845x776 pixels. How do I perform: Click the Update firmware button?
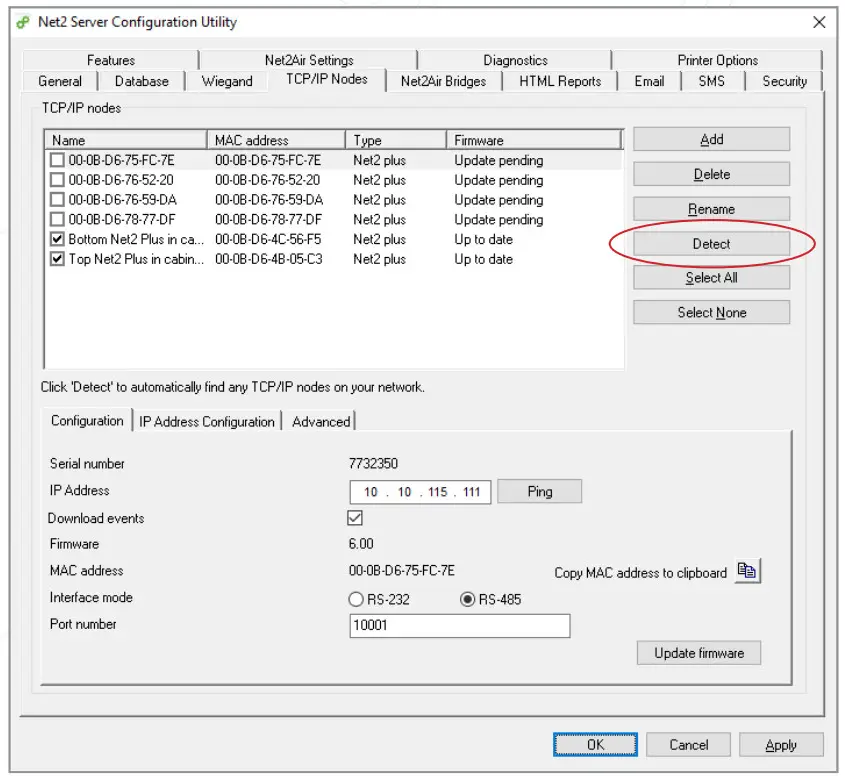click(x=699, y=653)
